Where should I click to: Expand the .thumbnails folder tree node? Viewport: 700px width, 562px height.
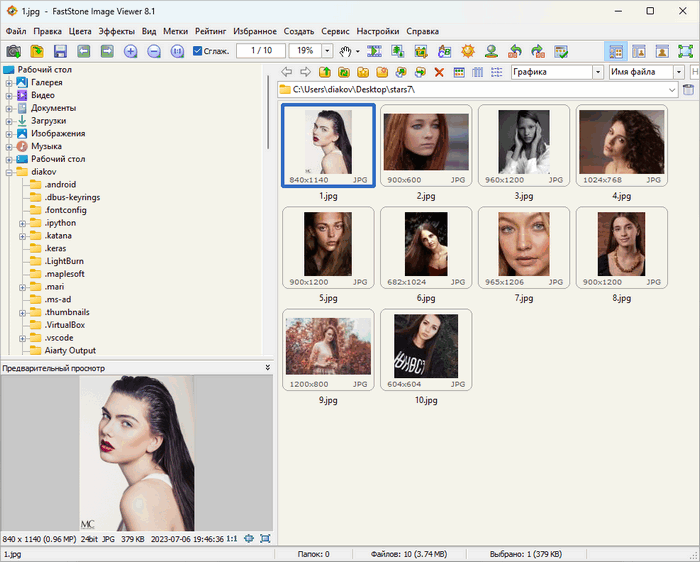pyautogui.click(x=22, y=313)
